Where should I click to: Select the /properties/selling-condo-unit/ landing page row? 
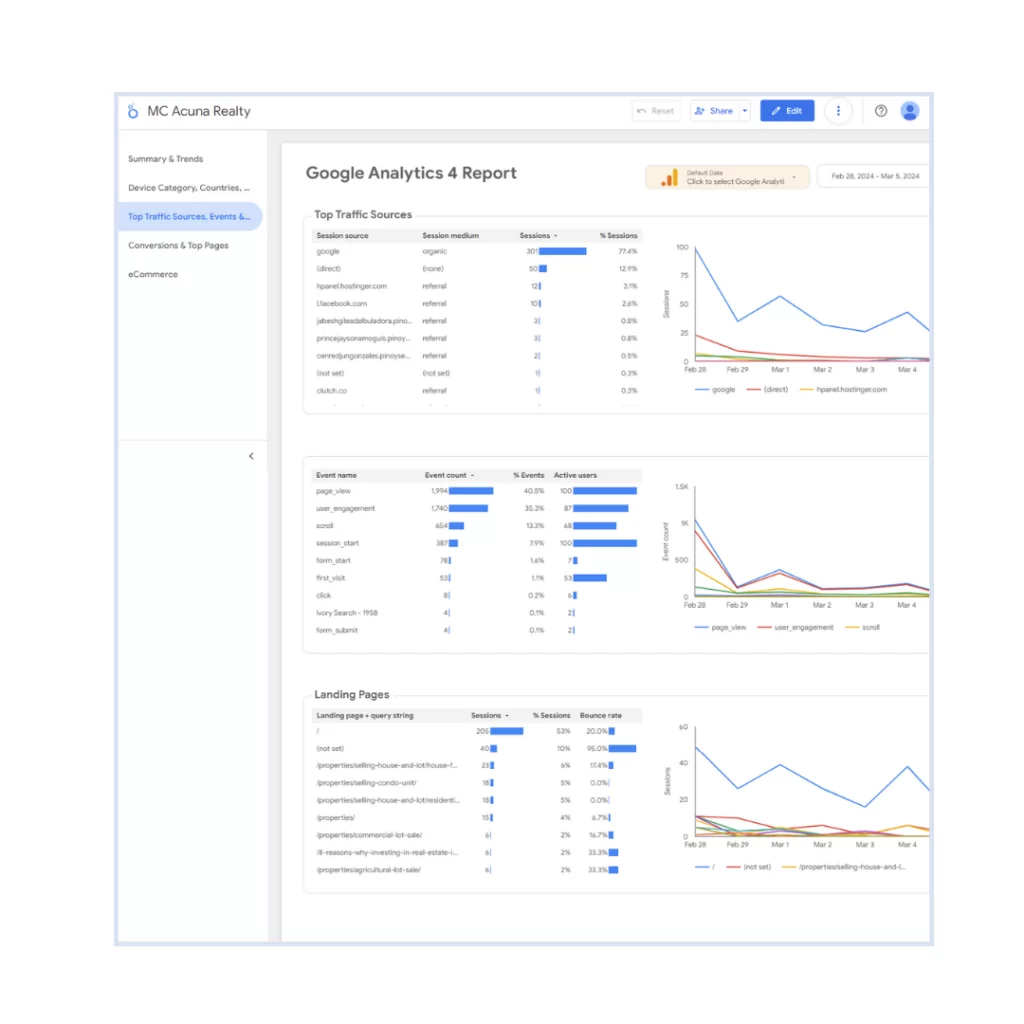click(x=477, y=783)
